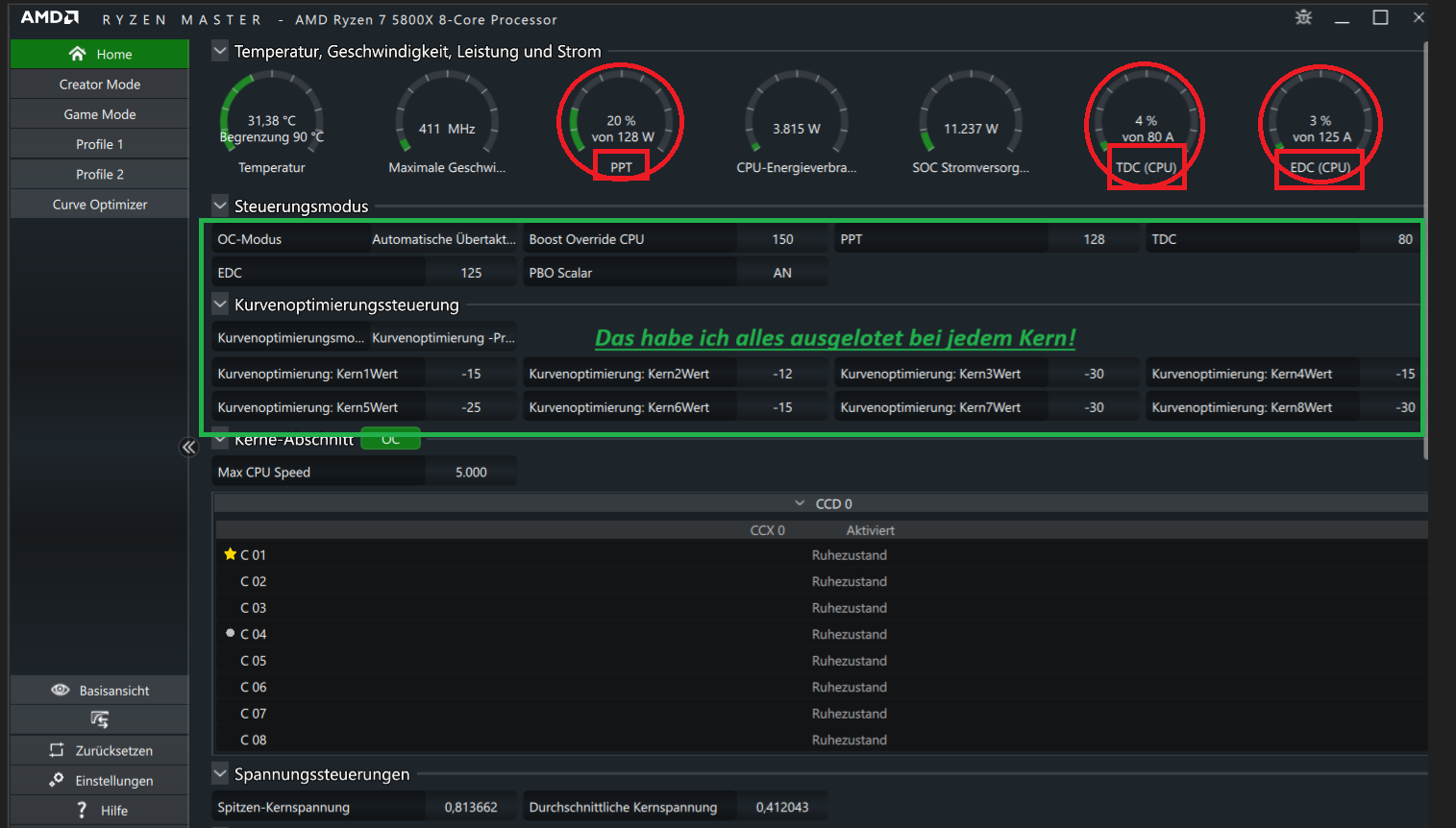Edit the EDC limit value 125
This screenshot has width=1456, height=828.
(471, 273)
